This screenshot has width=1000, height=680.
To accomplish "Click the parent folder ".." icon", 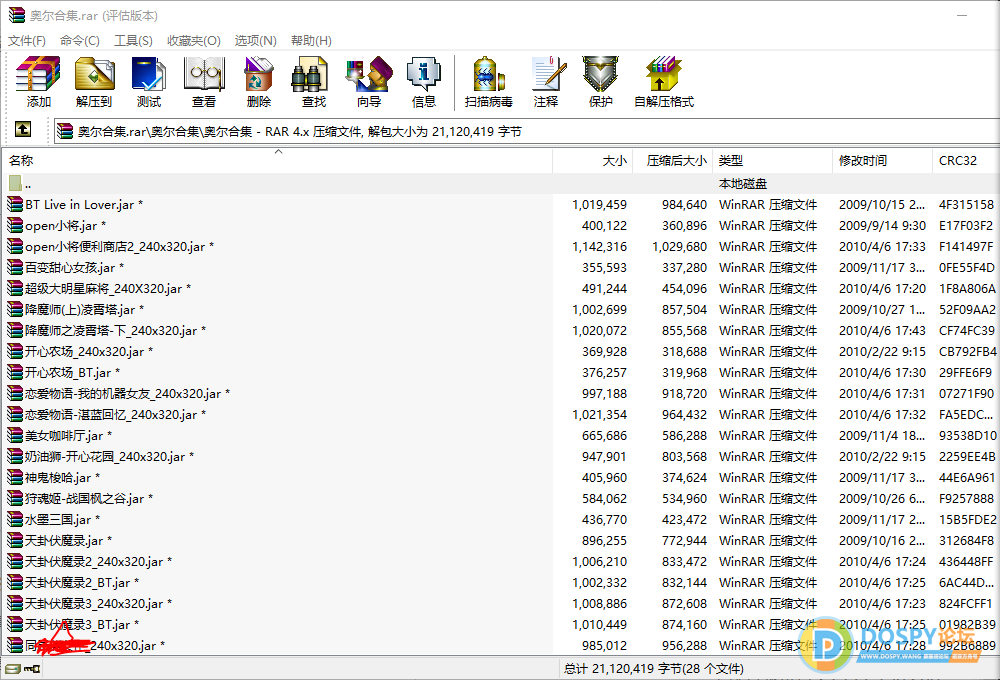I will (15, 184).
